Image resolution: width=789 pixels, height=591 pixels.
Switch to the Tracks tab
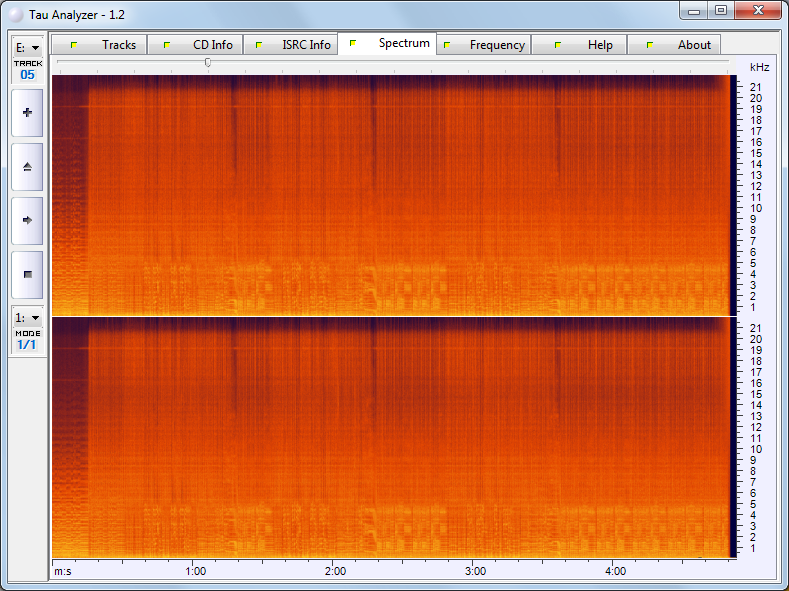pyautogui.click(x=100, y=45)
